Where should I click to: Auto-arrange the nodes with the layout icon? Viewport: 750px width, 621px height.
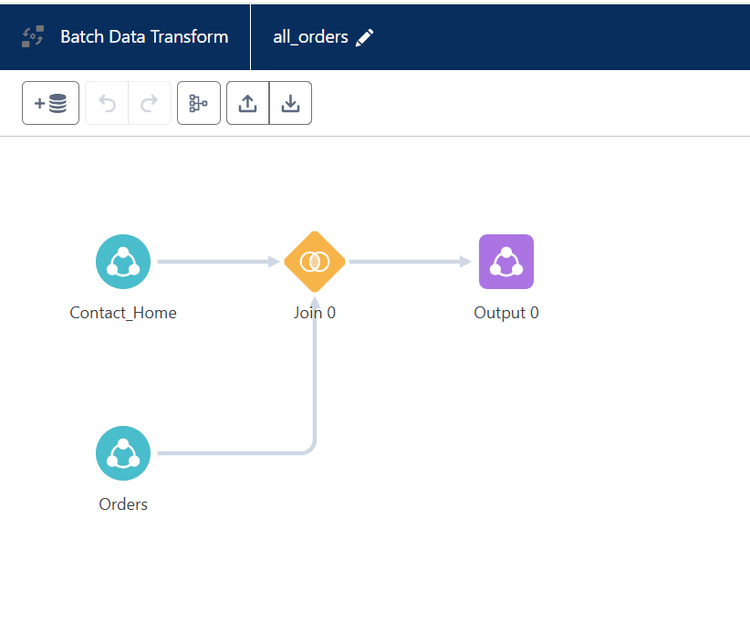point(198,103)
